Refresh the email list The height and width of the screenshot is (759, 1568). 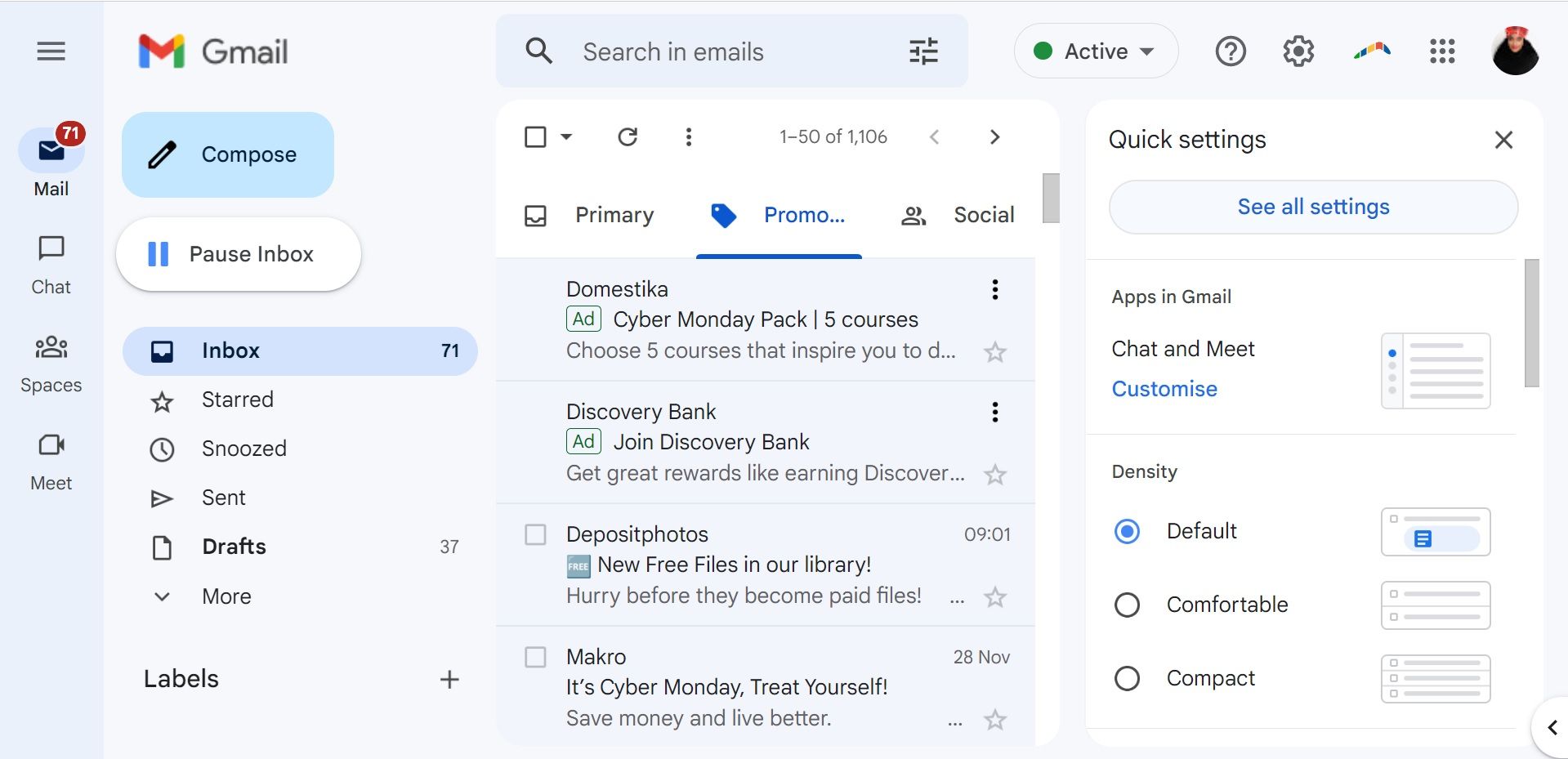pyautogui.click(x=628, y=136)
